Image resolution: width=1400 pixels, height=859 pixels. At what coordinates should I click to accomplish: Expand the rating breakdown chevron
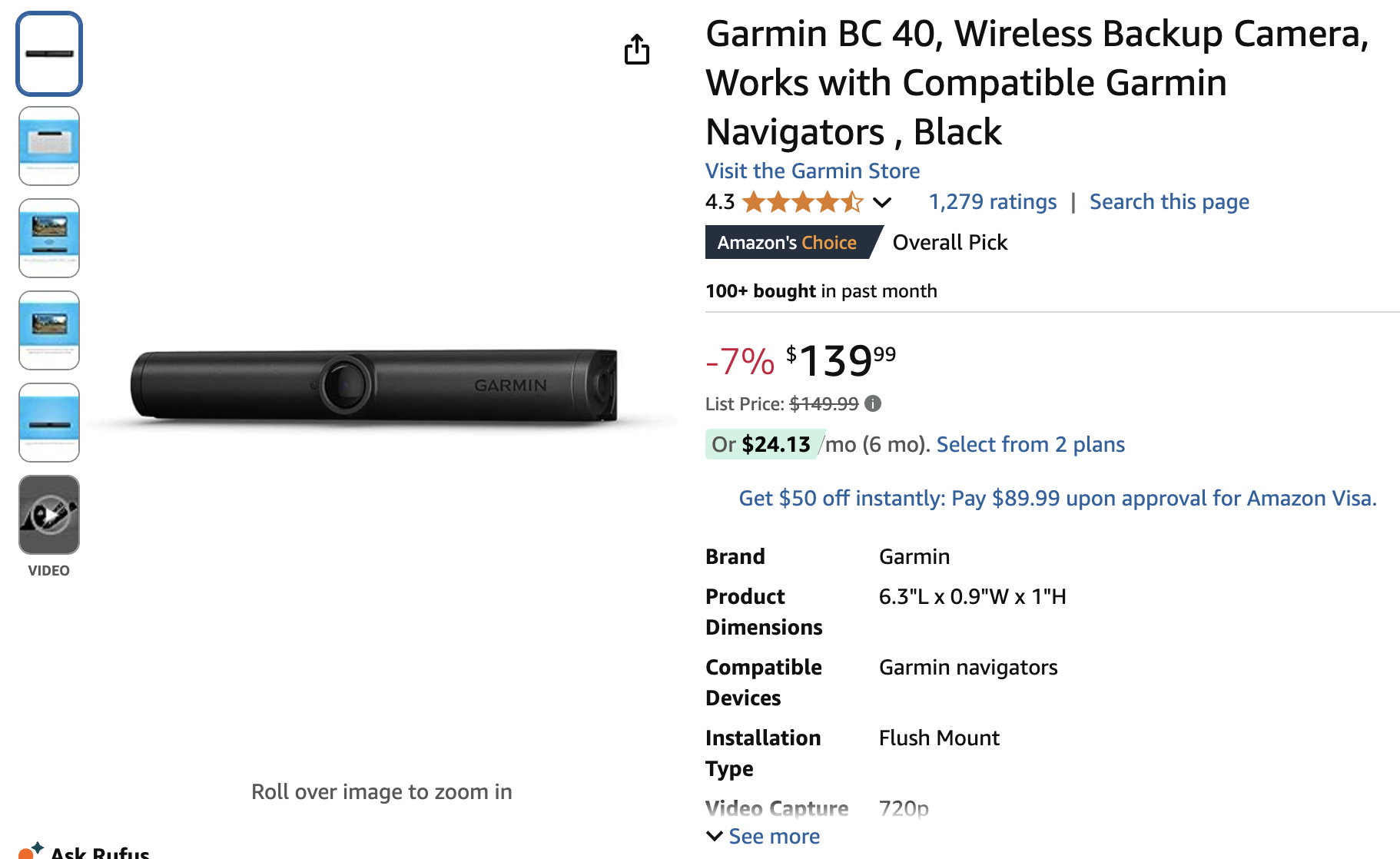[882, 203]
